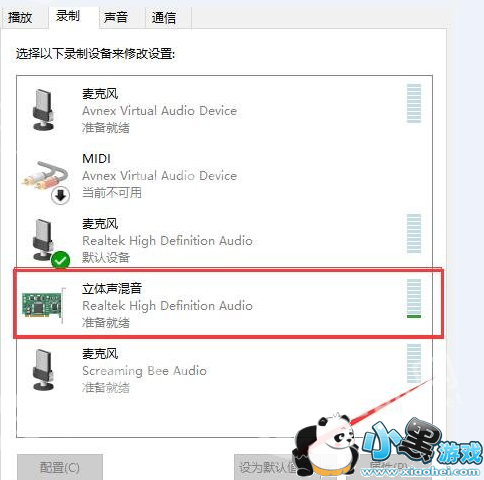Click the MIDI unavailable down-arrow badge
This screenshot has width=484, height=480.
coord(60,195)
